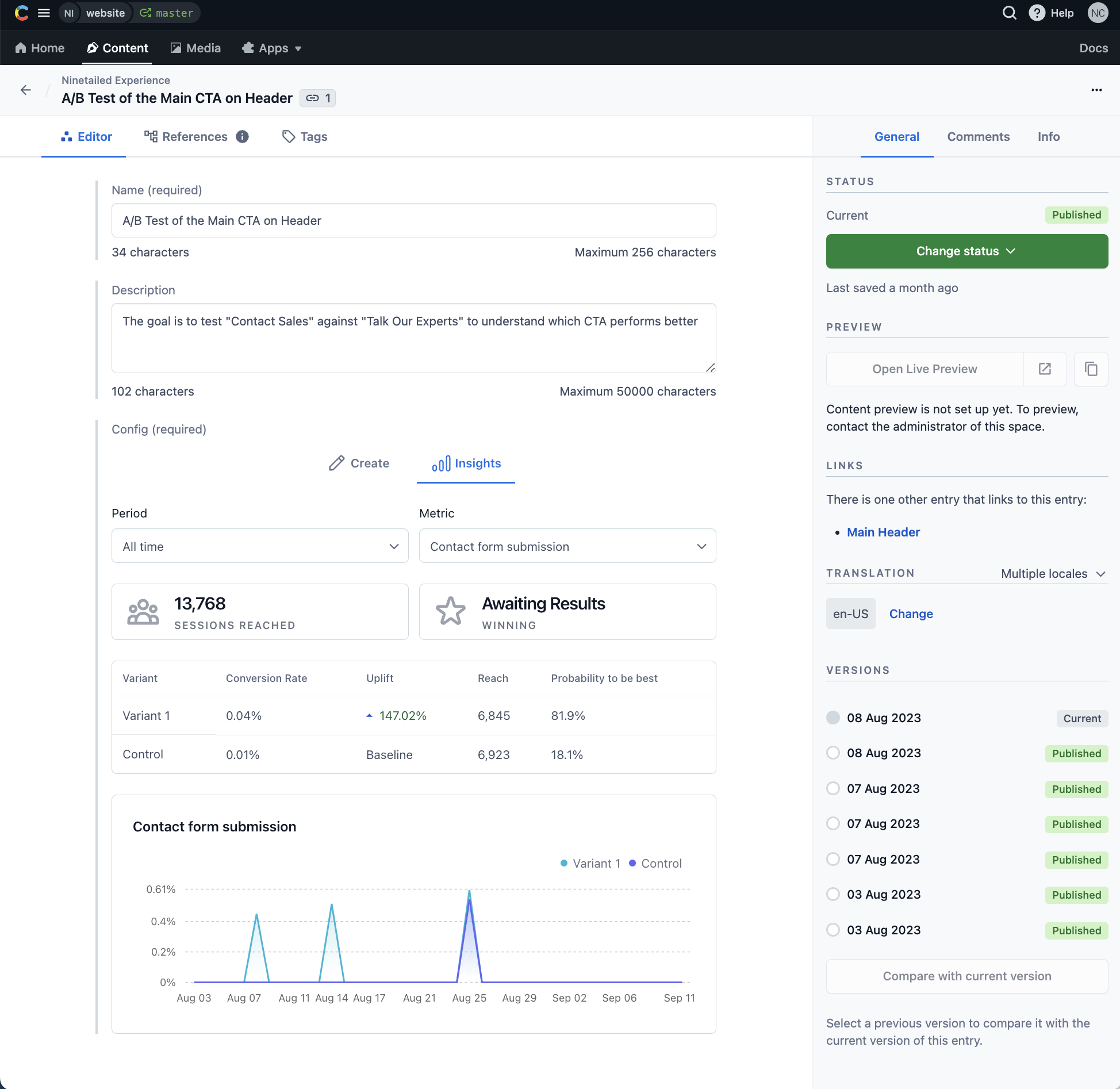Click the NI space badge

point(69,13)
